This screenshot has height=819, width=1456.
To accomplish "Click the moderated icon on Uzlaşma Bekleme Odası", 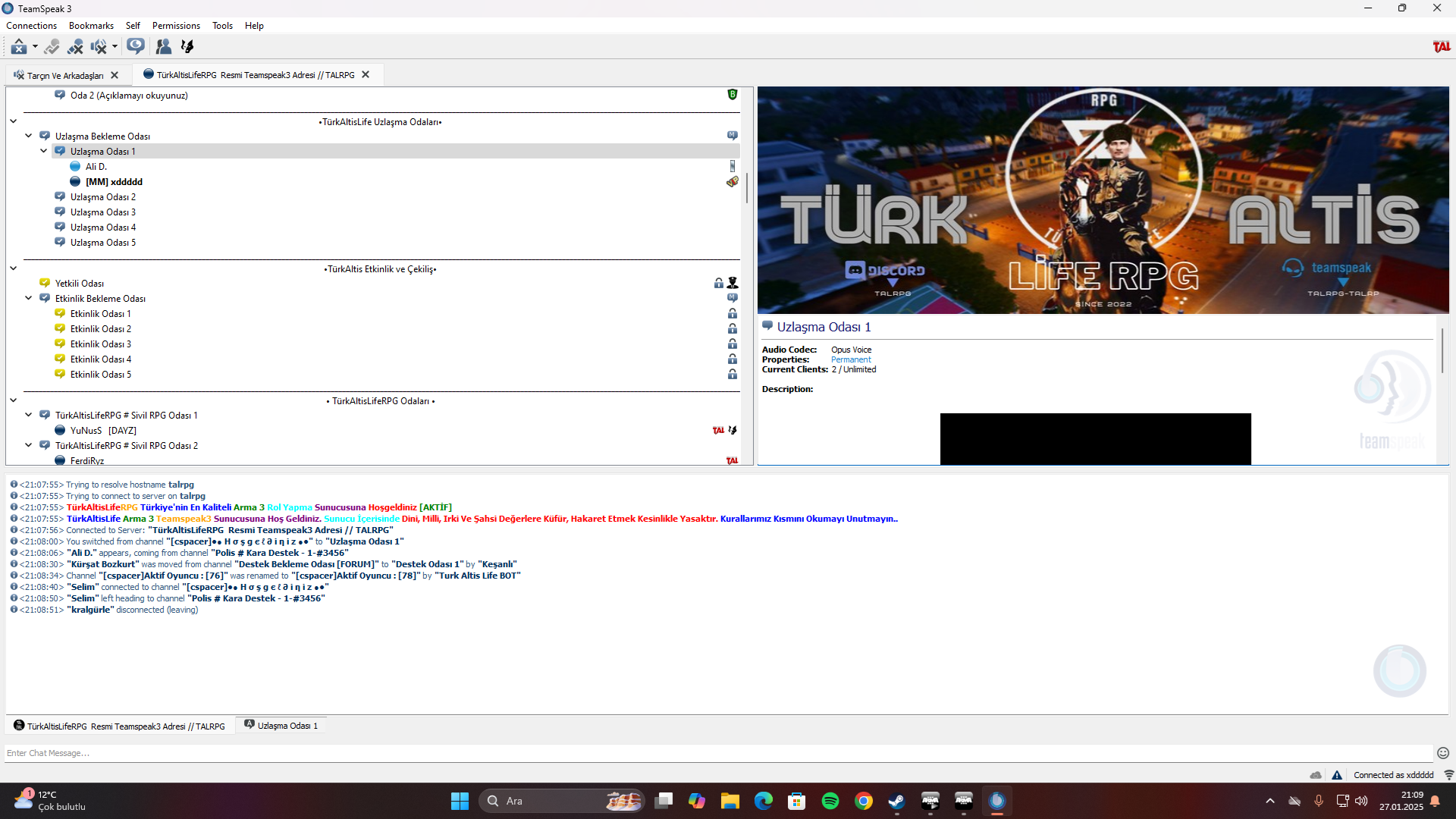I will click(733, 136).
